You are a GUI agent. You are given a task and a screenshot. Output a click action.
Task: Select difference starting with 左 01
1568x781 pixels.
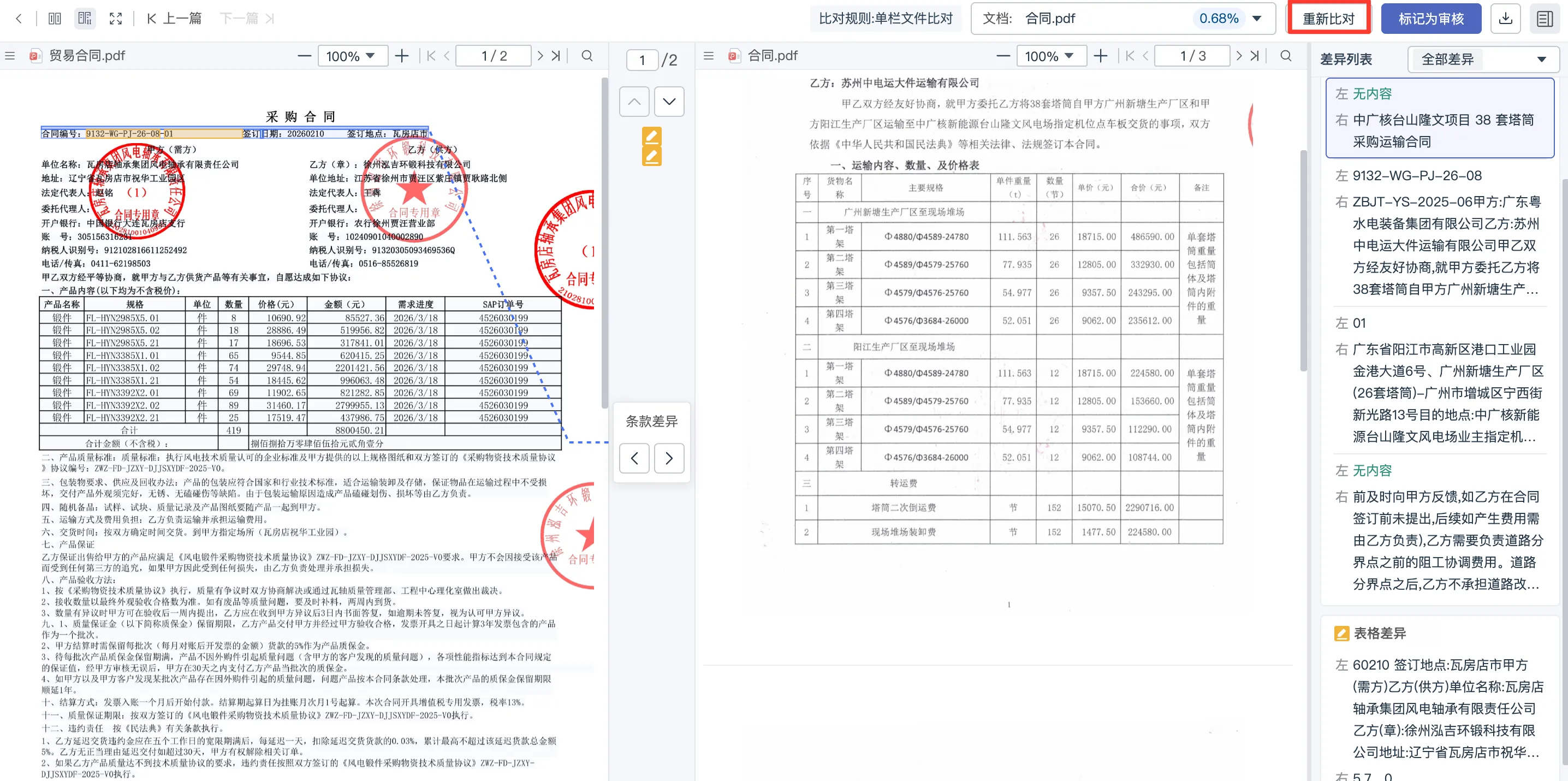click(1440, 379)
